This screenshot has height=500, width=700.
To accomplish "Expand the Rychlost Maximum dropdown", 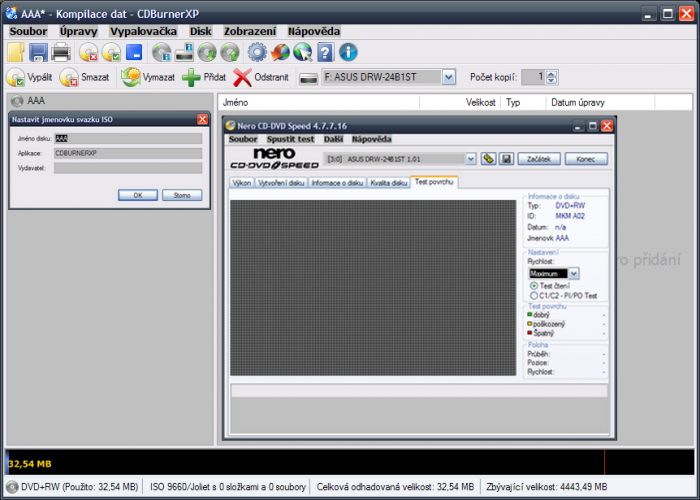I will point(574,273).
